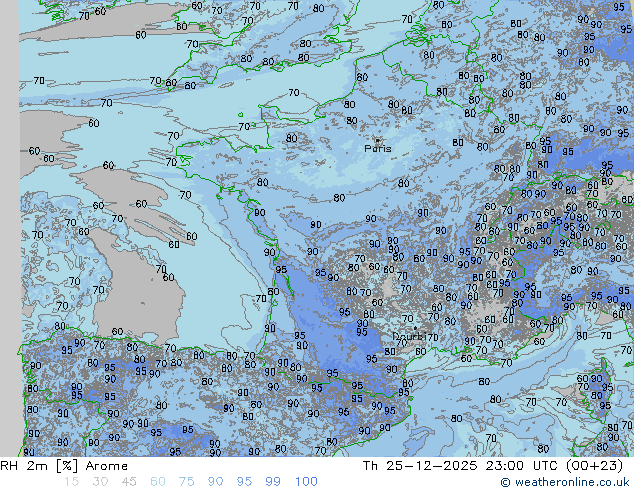
Task: Click the legend value 75
Action: [x=187, y=482]
